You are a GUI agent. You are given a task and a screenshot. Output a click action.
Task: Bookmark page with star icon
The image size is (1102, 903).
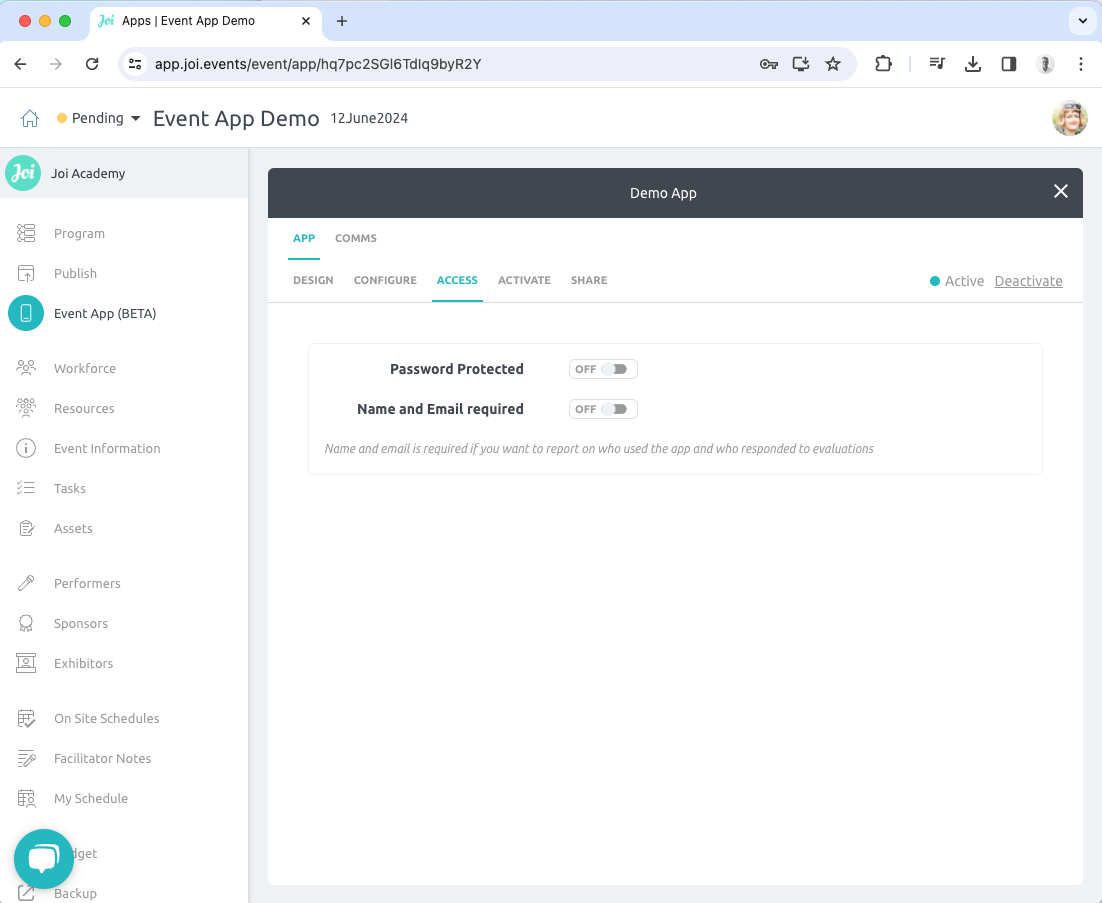[x=833, y=64]
